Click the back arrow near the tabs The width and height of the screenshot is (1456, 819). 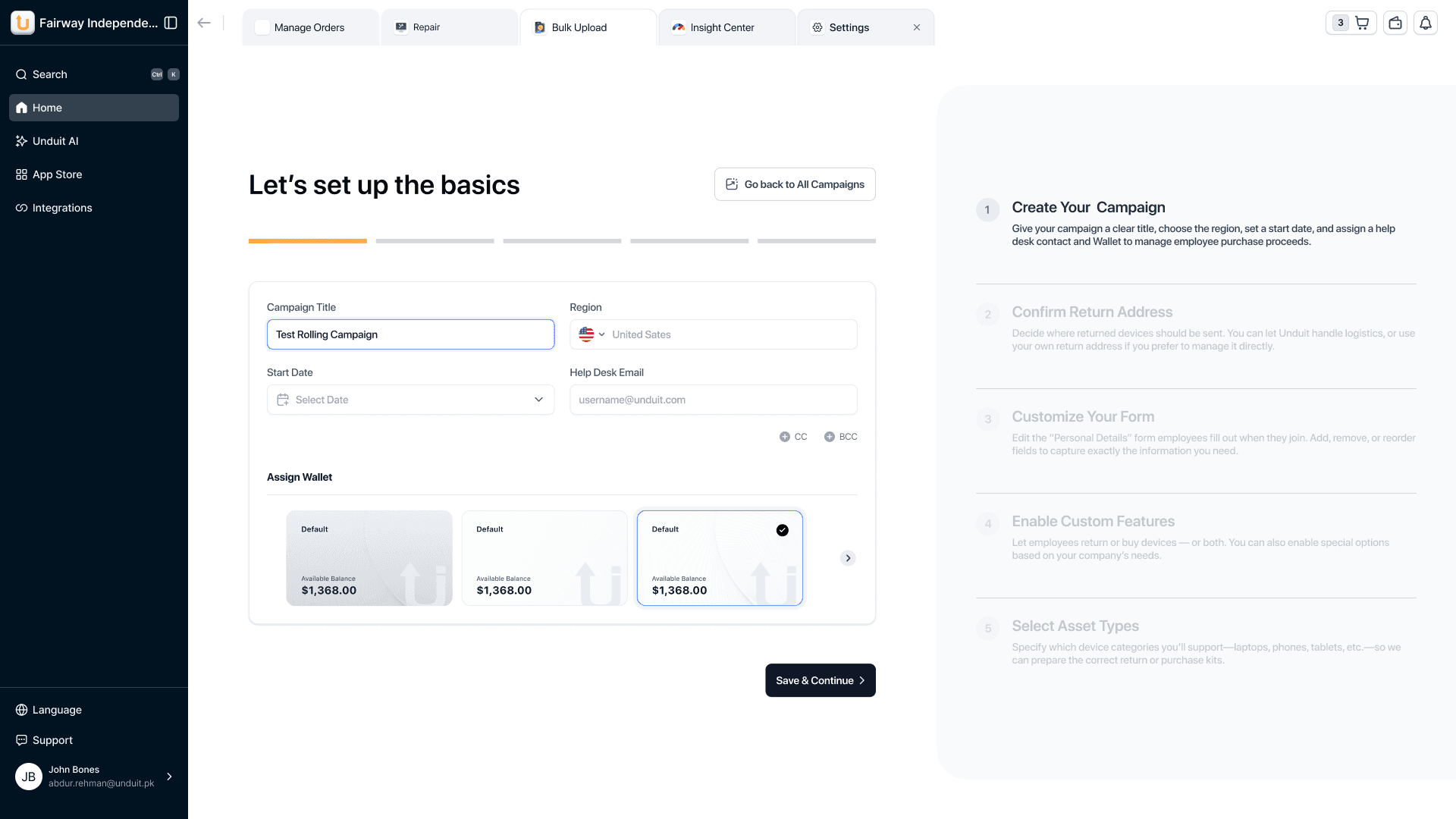tap(204, 23)
